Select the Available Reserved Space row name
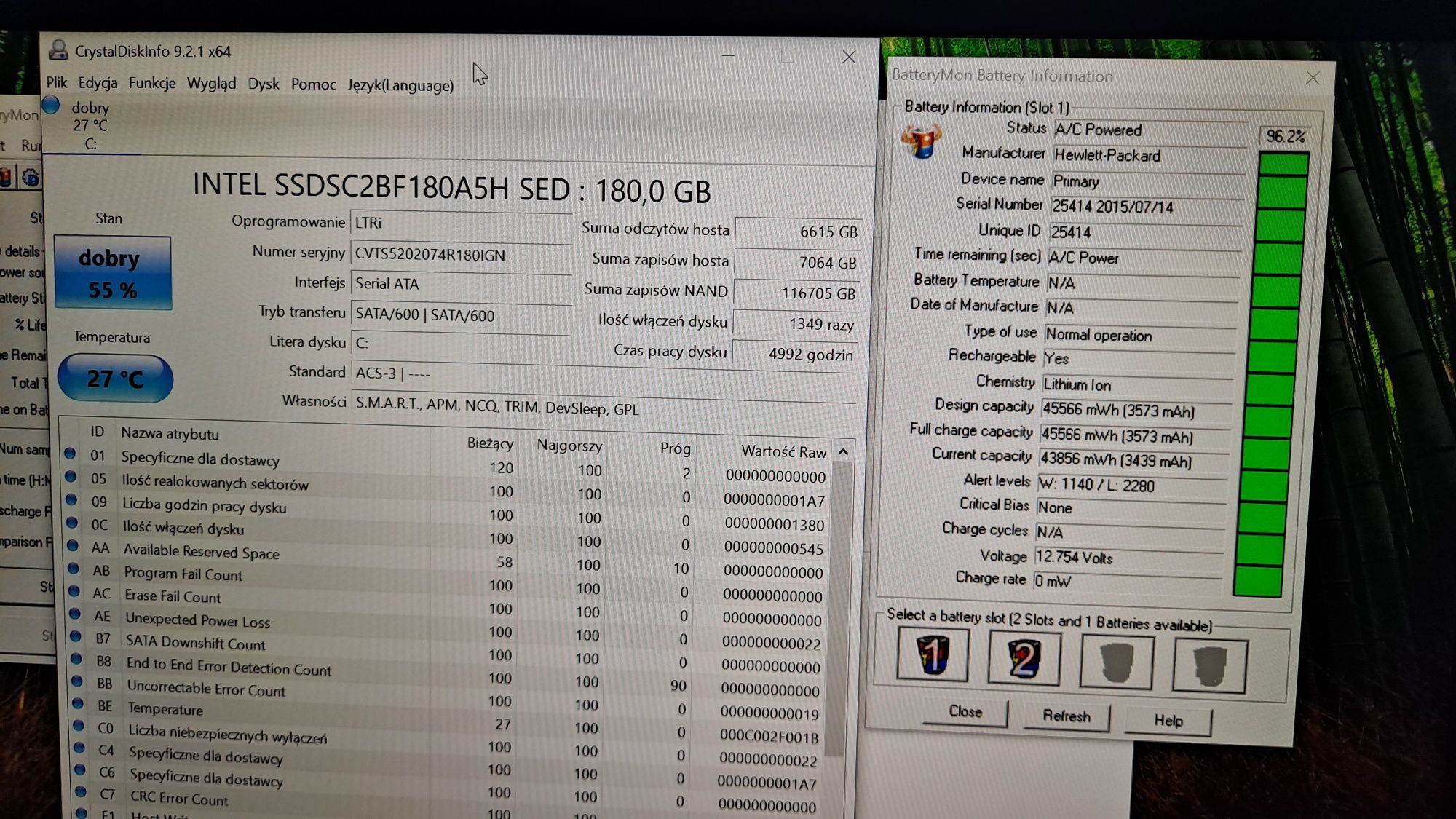The width and height of the screenshot is (1456, 819). (201, 551)
